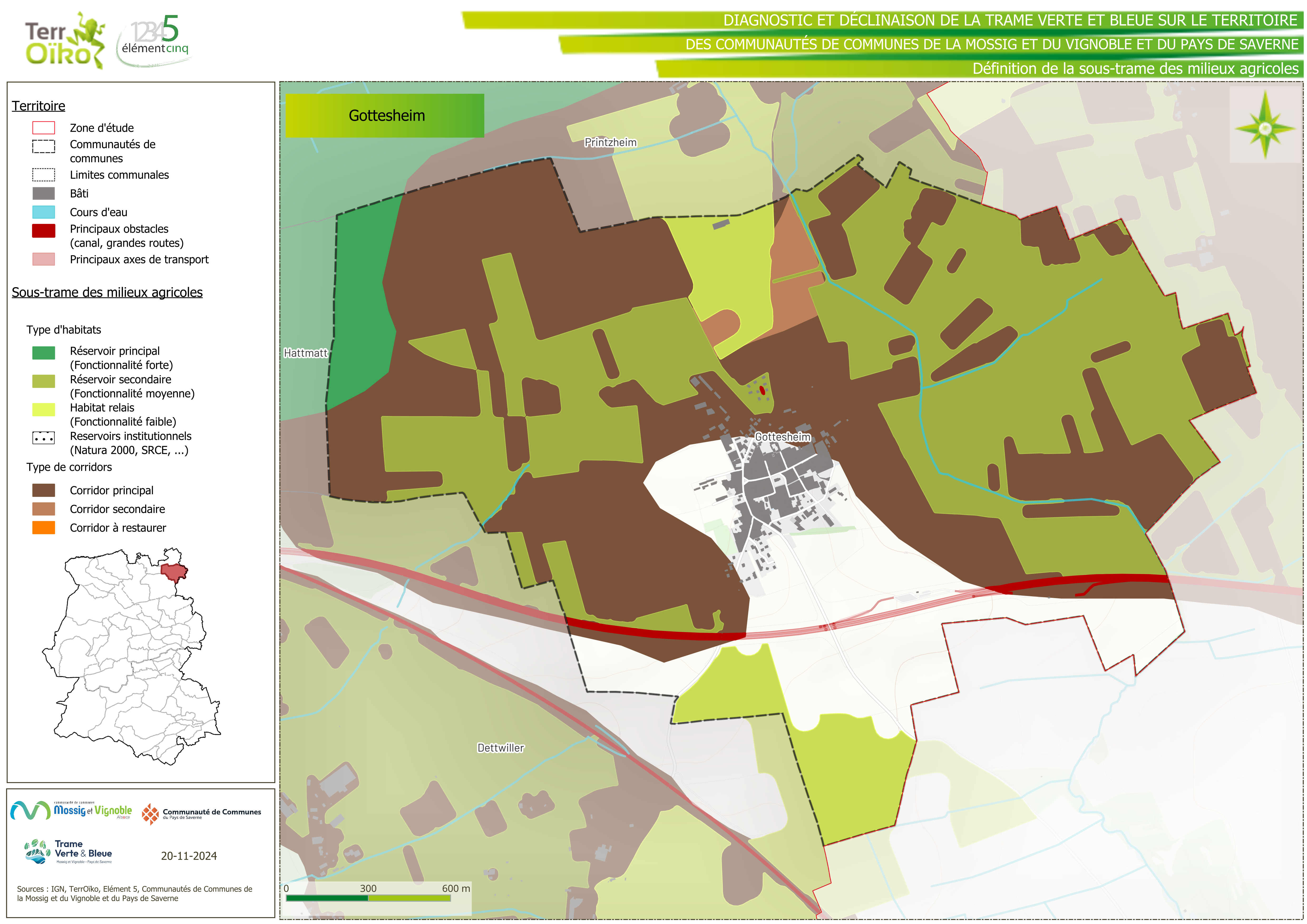Screen dimensions: 1307x924
Task: Click the Sous-trame des milieux agricoles heading
Action: [107, 293]
